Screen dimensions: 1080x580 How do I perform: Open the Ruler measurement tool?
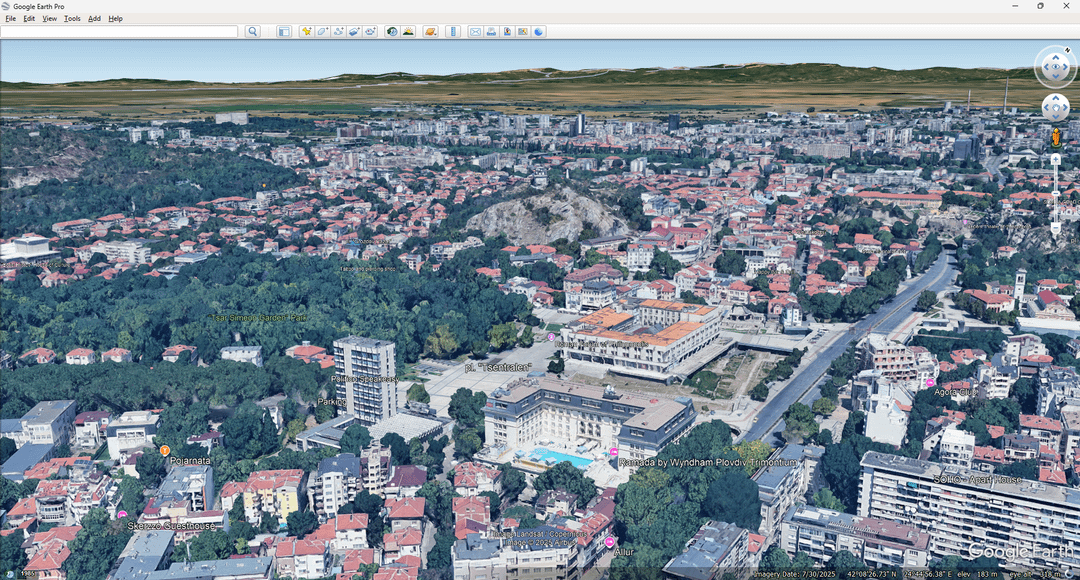pos(453,32)
